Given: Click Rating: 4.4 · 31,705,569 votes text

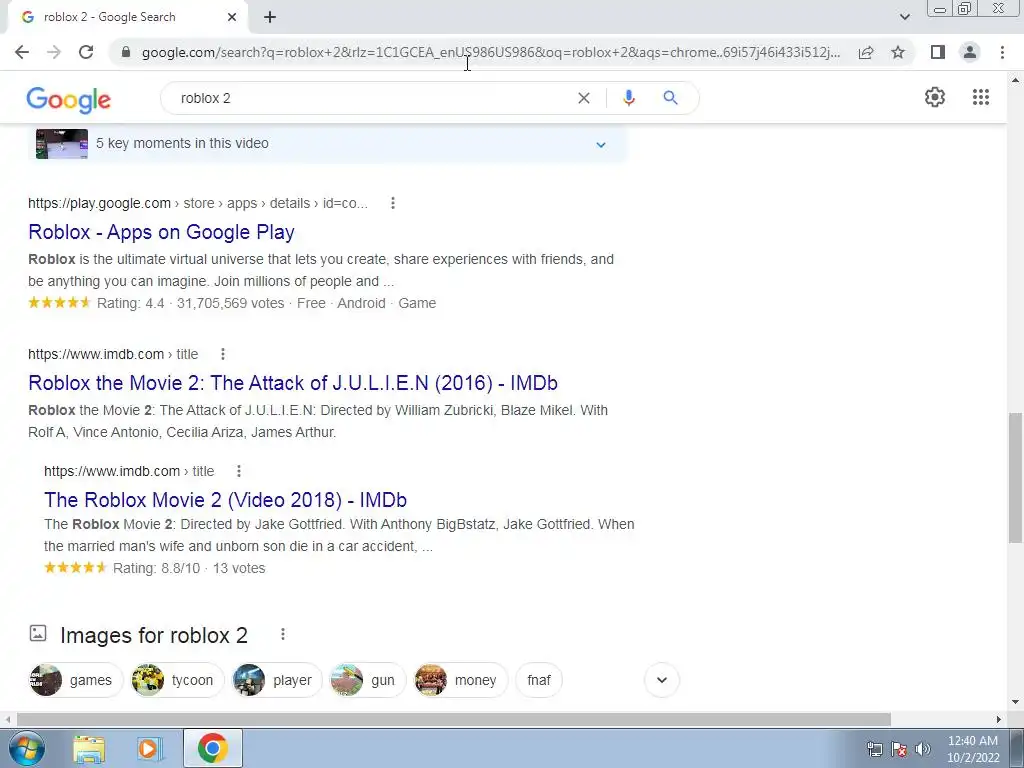Looking at the screenshot, I should point(191,303).
